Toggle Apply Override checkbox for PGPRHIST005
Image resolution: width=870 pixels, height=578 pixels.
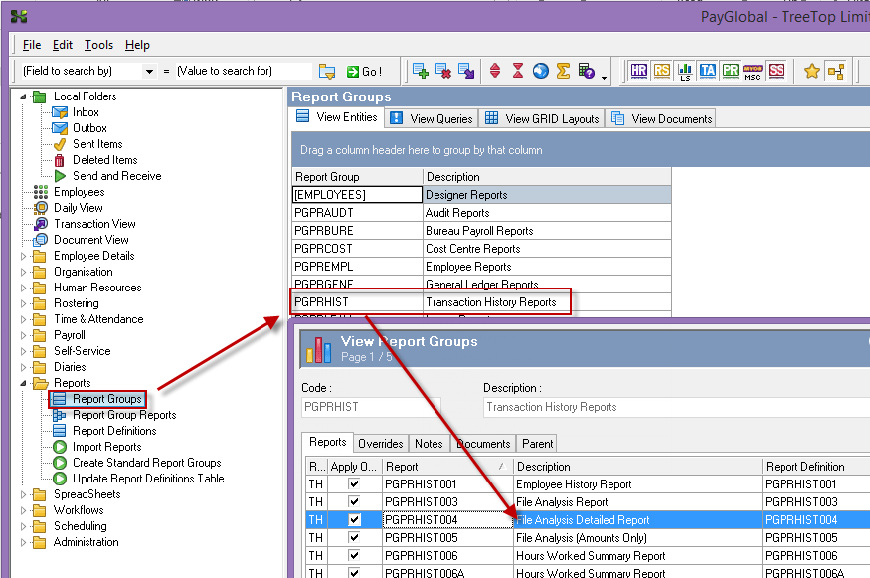click(x=352, y=539)
